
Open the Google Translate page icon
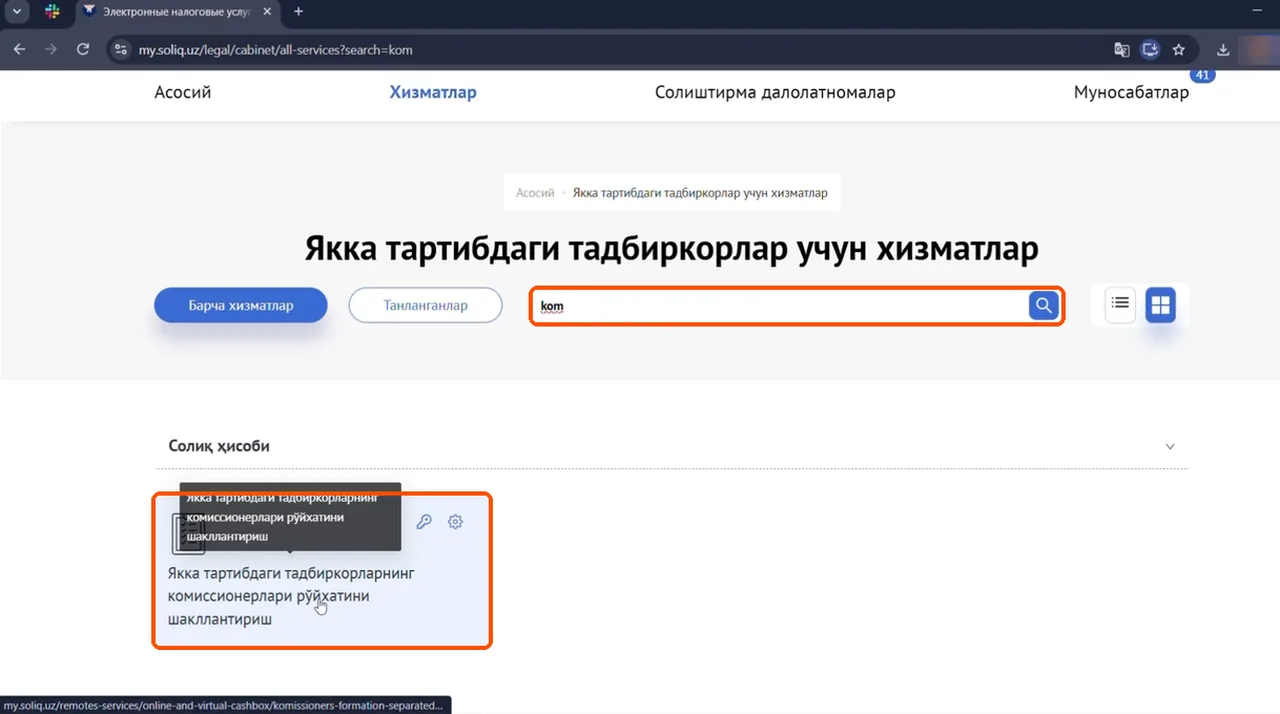click(1123, 49)
